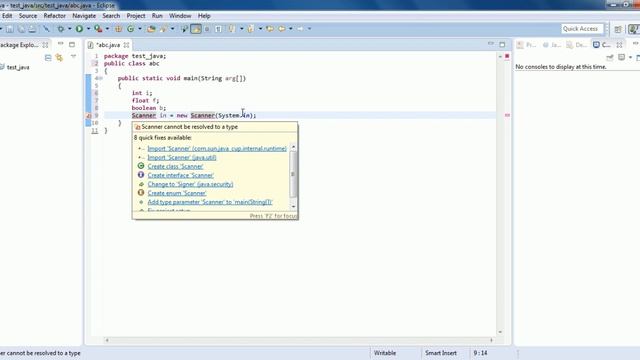Open the Search menu
This screenshot has height=360, width=640.
click(111, 16)
